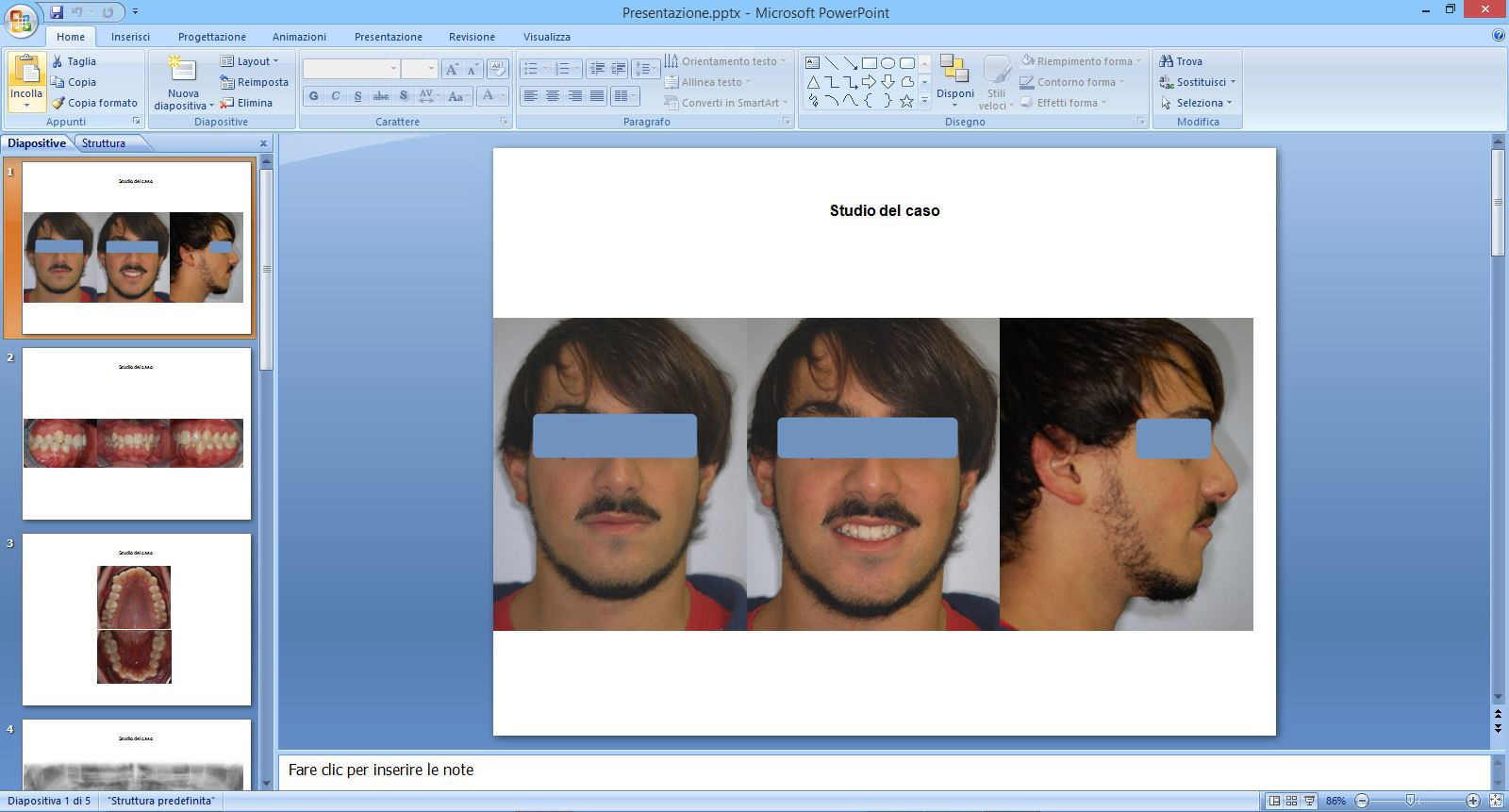Open the Animazioni ribbon tab

(x=299, y=37)
